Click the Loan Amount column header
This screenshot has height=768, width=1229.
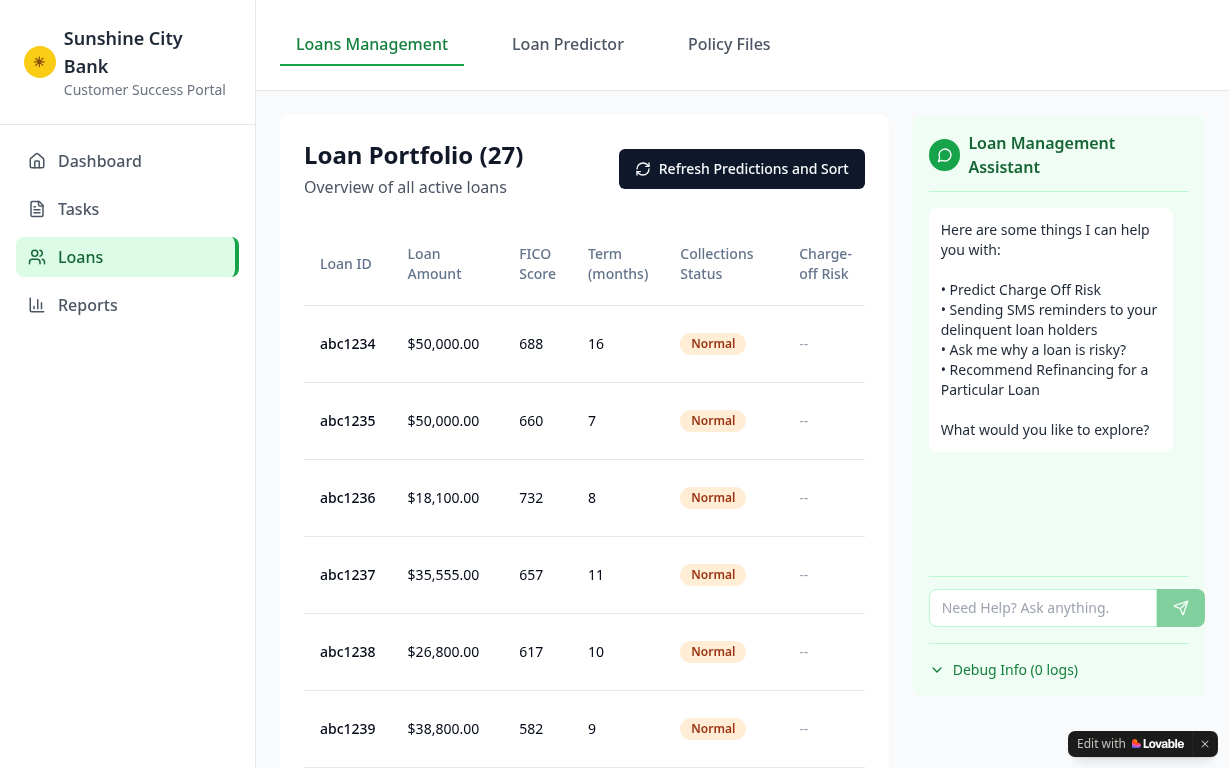click(435, 264)
